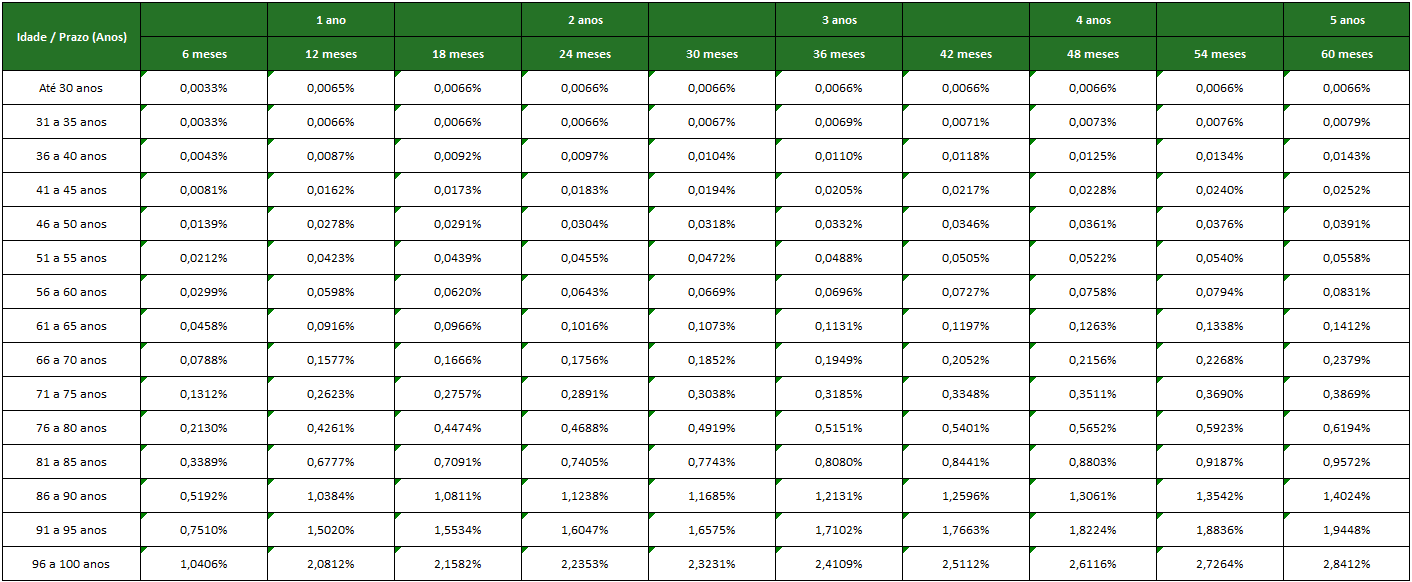Click the "46 a 50 anos" row label
Screen dimensions: 1412x582
click(x=71, y=224)
